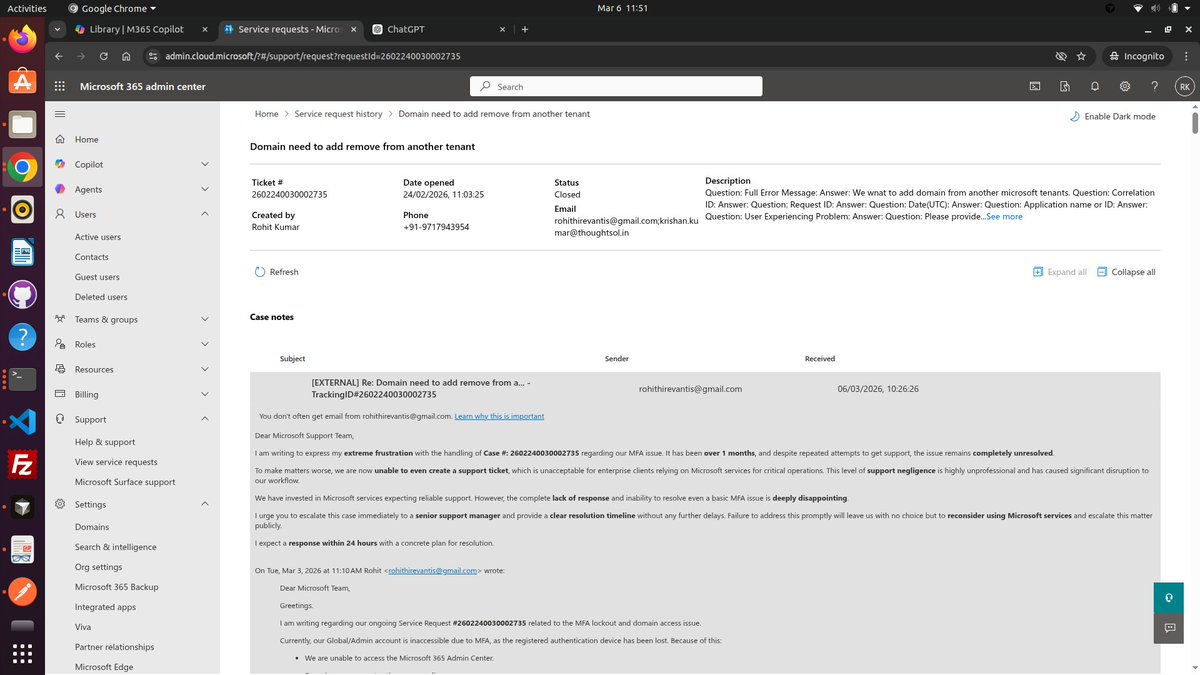
Task: Open the feedback chat floating button
Action: tap(1168, 628)
